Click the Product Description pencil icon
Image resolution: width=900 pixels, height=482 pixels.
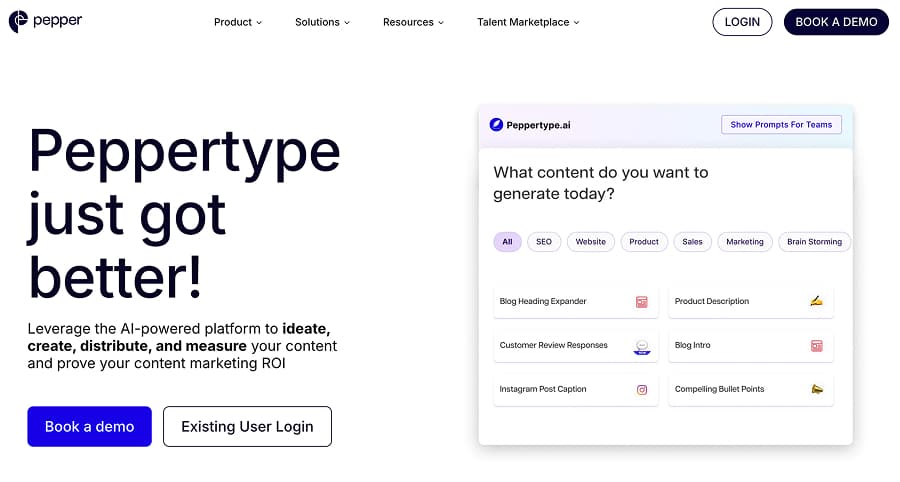[x=816, y=301]
